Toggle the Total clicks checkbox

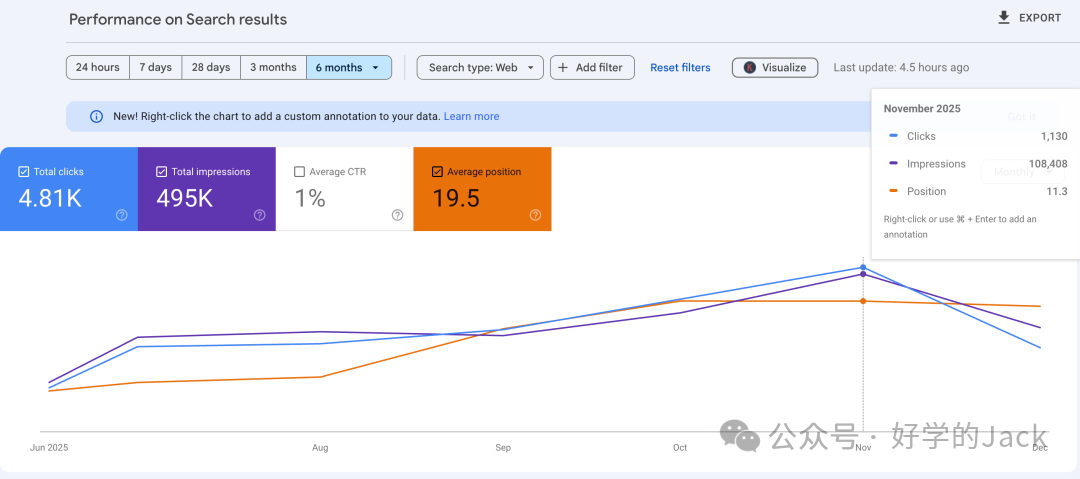pyautogui.click(x=23, y=172)
